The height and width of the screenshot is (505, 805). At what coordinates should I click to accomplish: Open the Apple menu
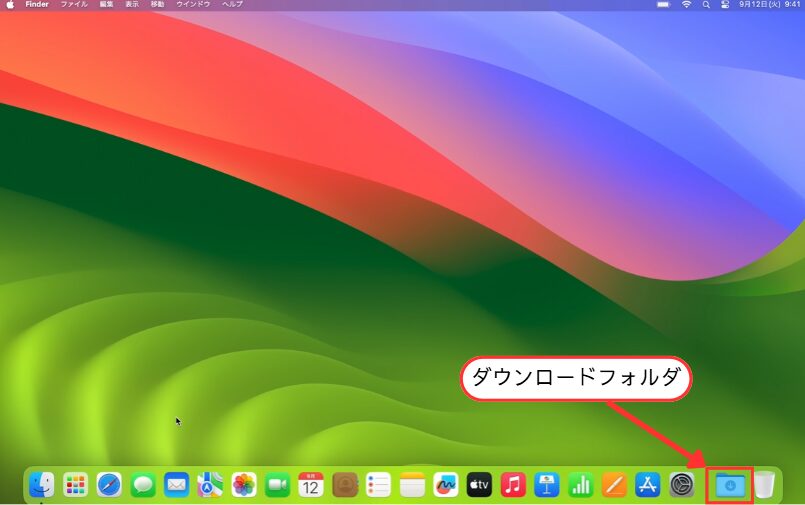point(10,5)
